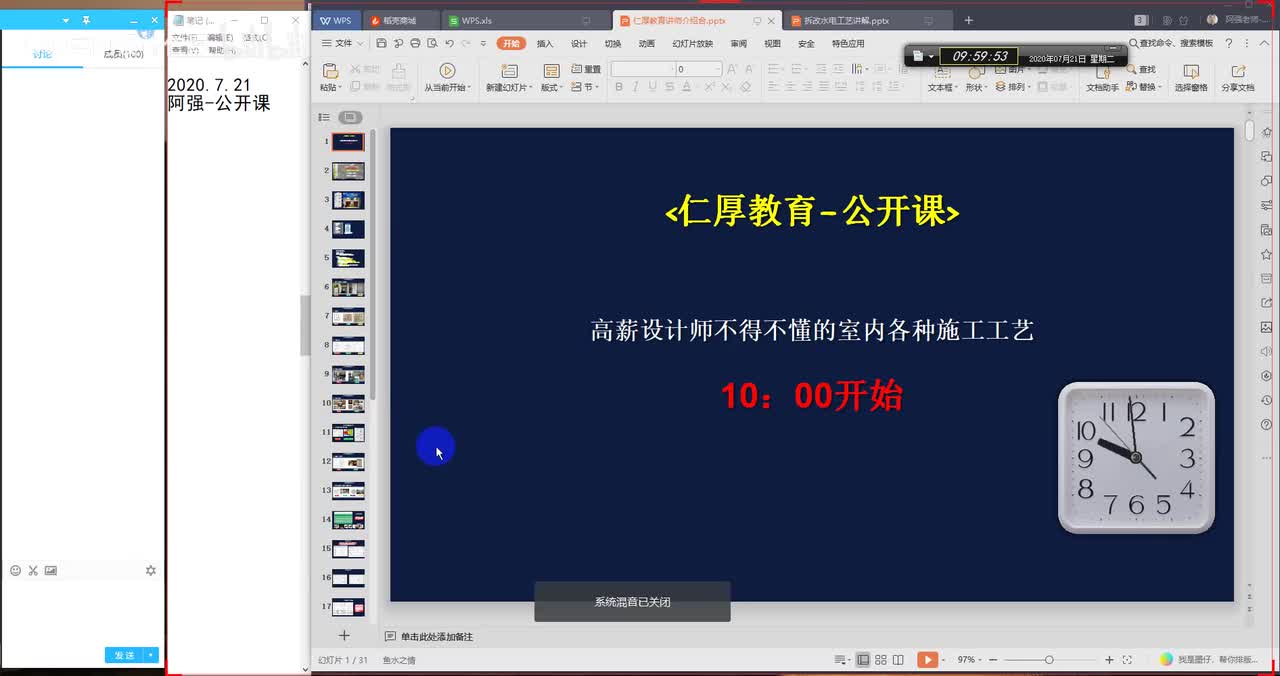The height and width of the screenshot is (676, 1280).
Task: Open the 替换 replace dropdown
Action: coord(1144,87)
